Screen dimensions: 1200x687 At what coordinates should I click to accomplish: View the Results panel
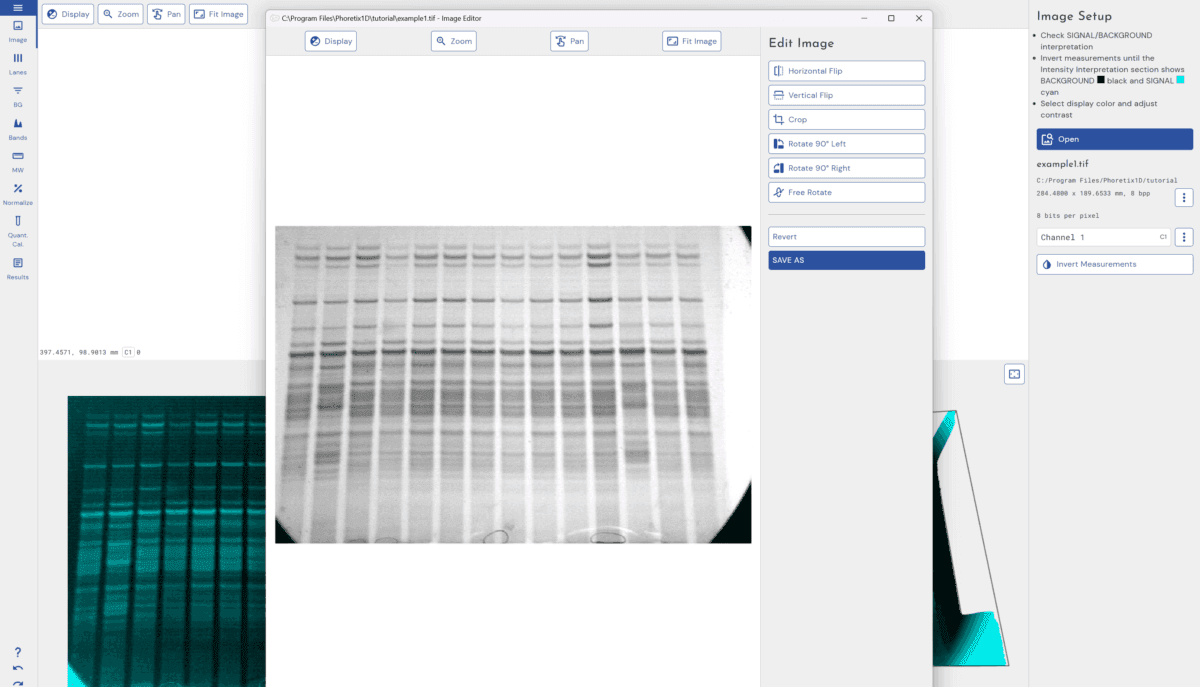click(17, 269)
